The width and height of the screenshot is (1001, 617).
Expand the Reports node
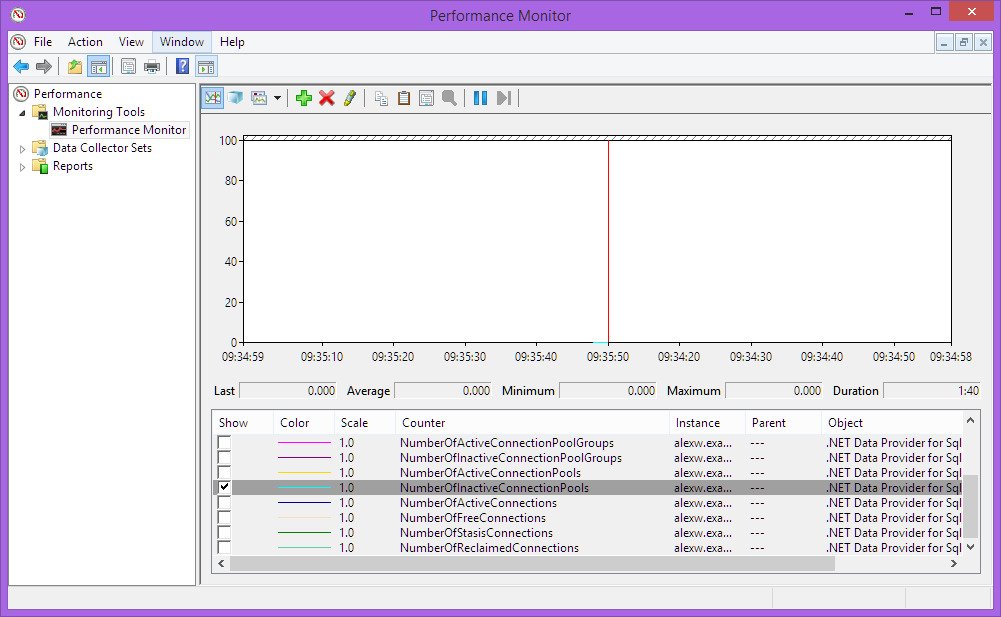click(x=22, y=167)
